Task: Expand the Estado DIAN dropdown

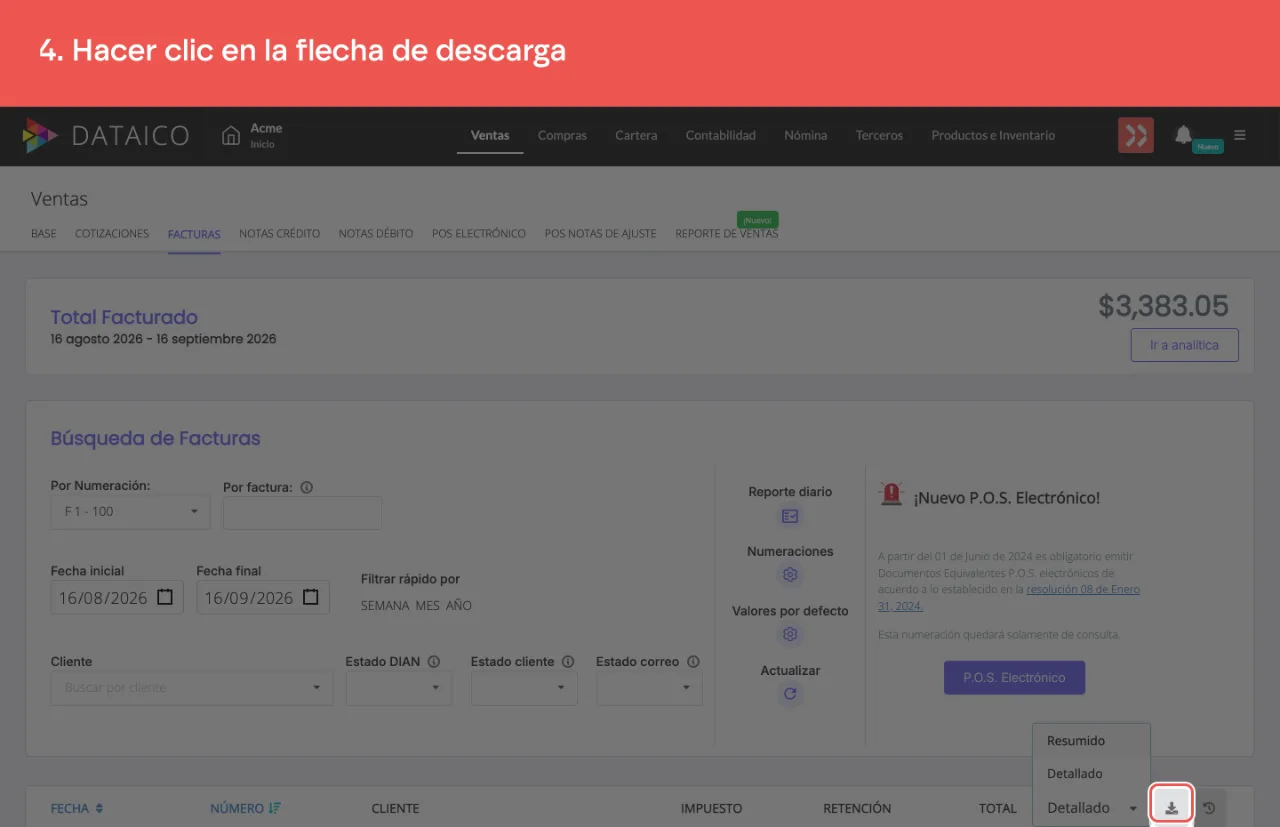Action: point(398,688)
